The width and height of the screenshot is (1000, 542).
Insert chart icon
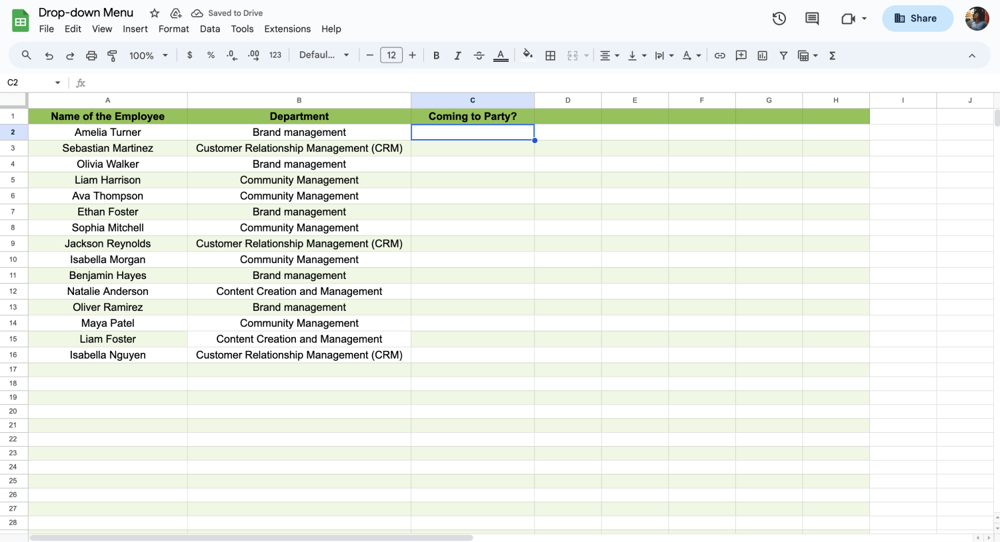click(x=762, y=55)
